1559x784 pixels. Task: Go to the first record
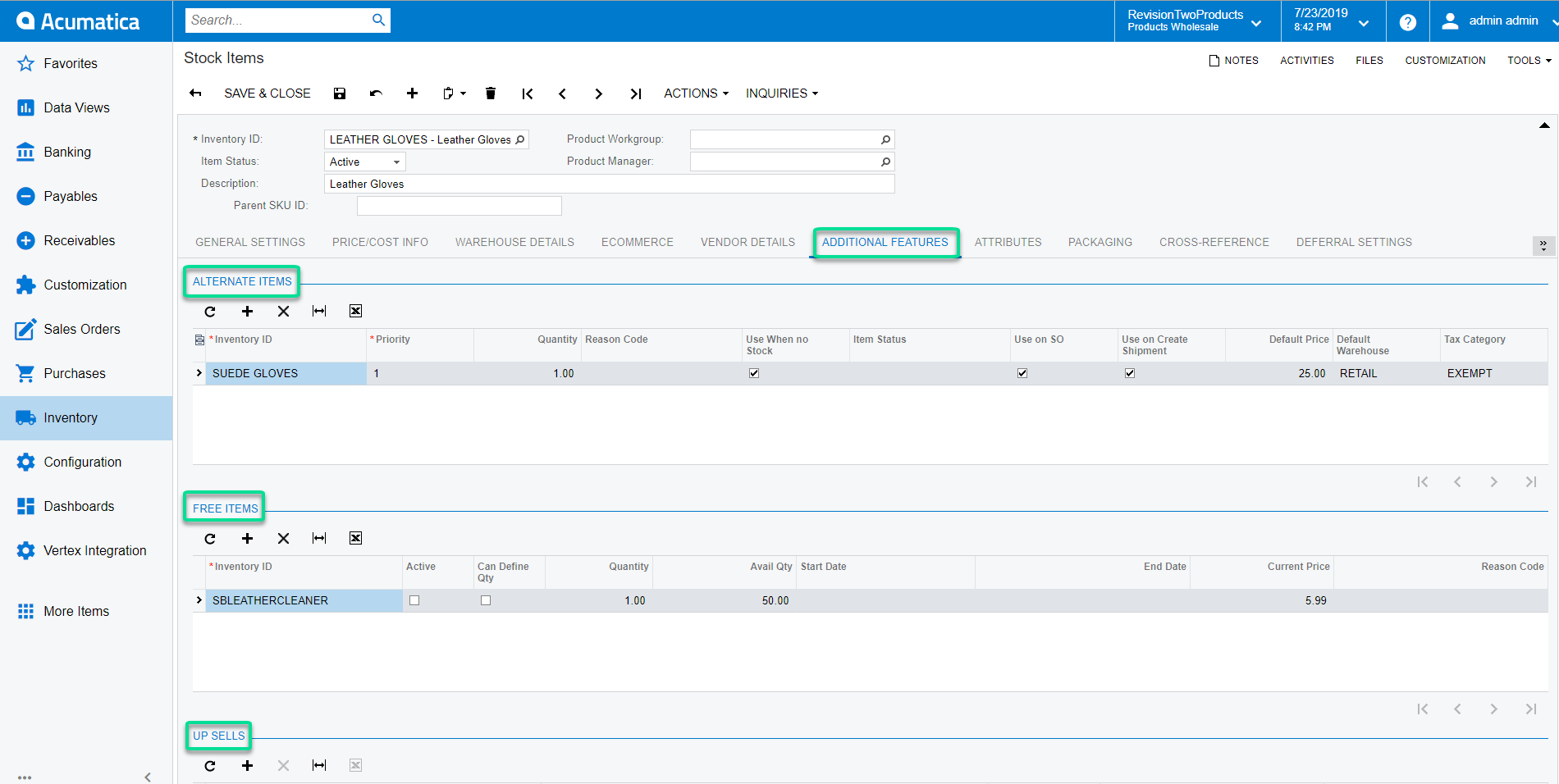[x=528, y=93]
